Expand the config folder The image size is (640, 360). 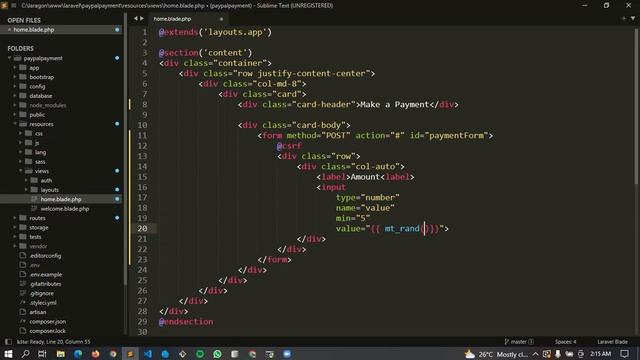[15, 87]
